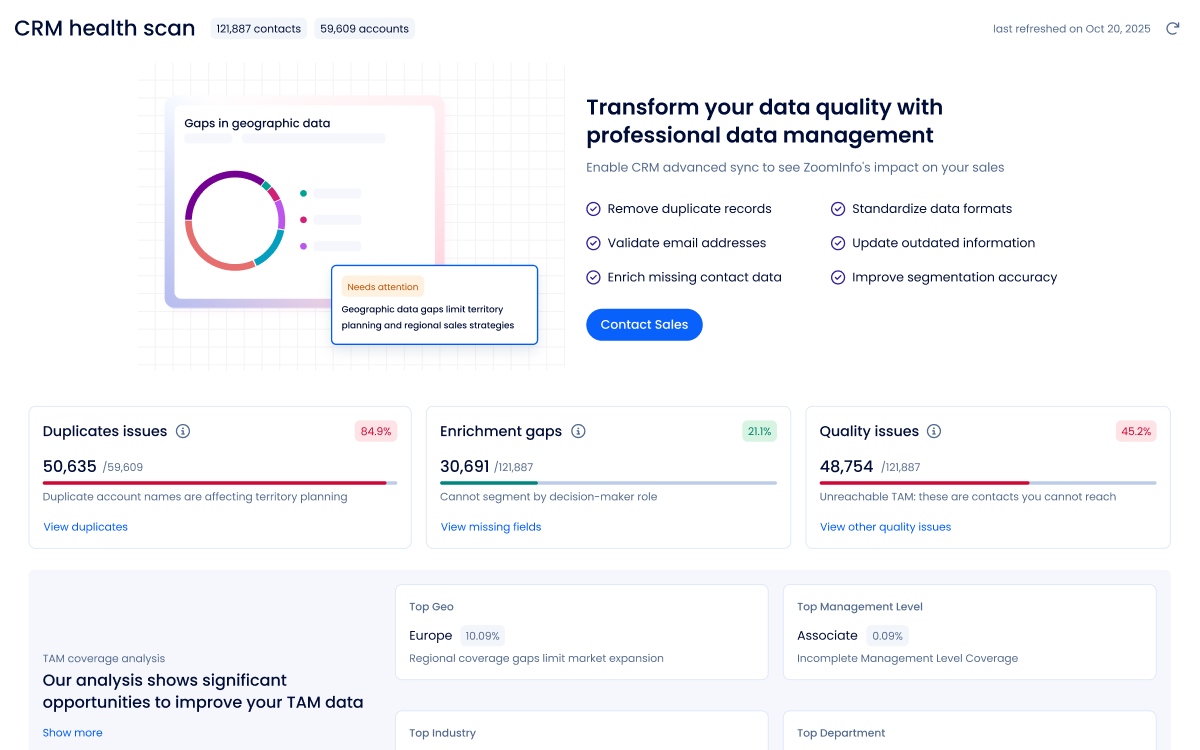Click the last refreshed on Oct 20, 2025 text
Viewport: 1200px width, 750px height.
1072,29
